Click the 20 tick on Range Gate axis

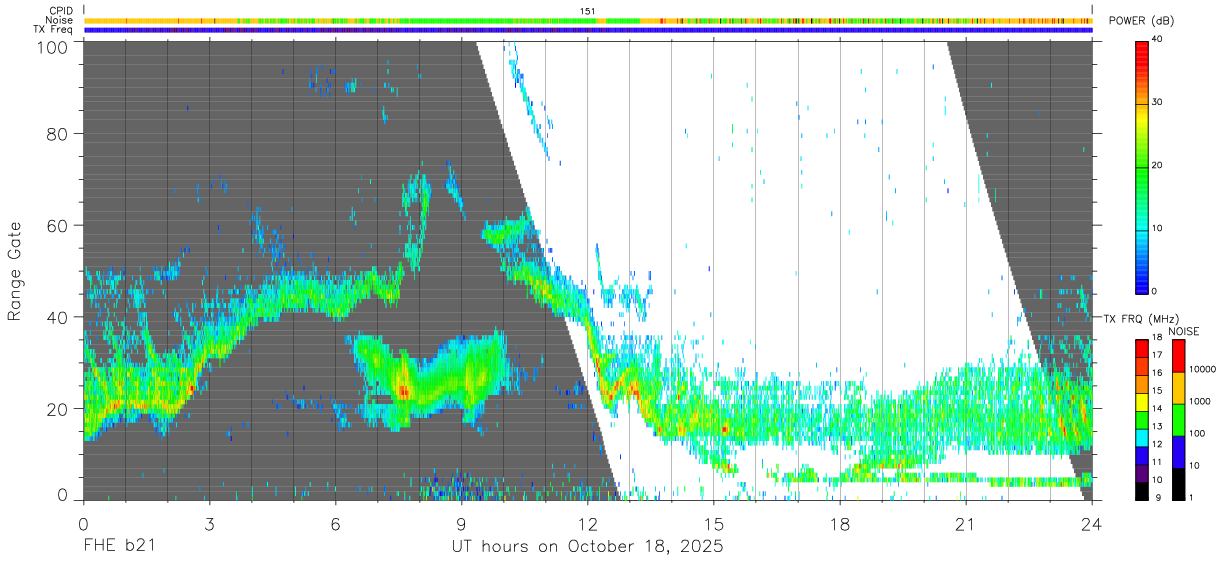tap(56, 409)
